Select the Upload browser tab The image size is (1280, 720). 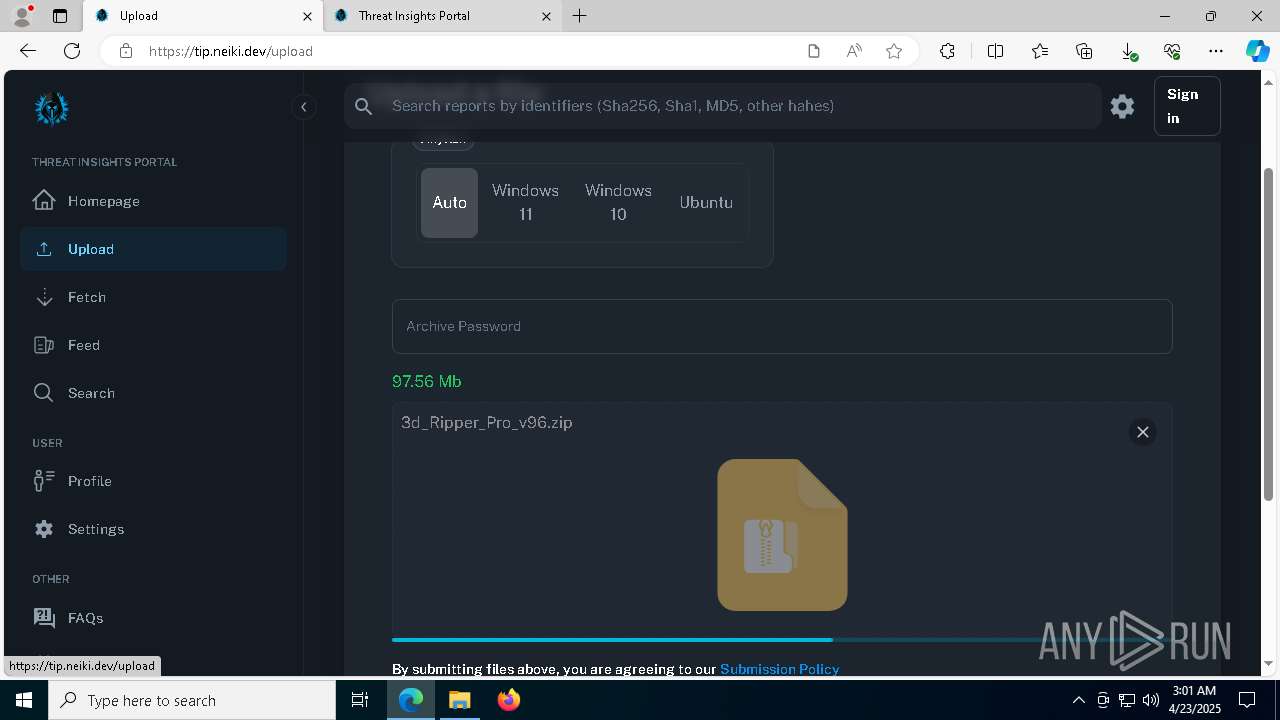click(203, 16)
